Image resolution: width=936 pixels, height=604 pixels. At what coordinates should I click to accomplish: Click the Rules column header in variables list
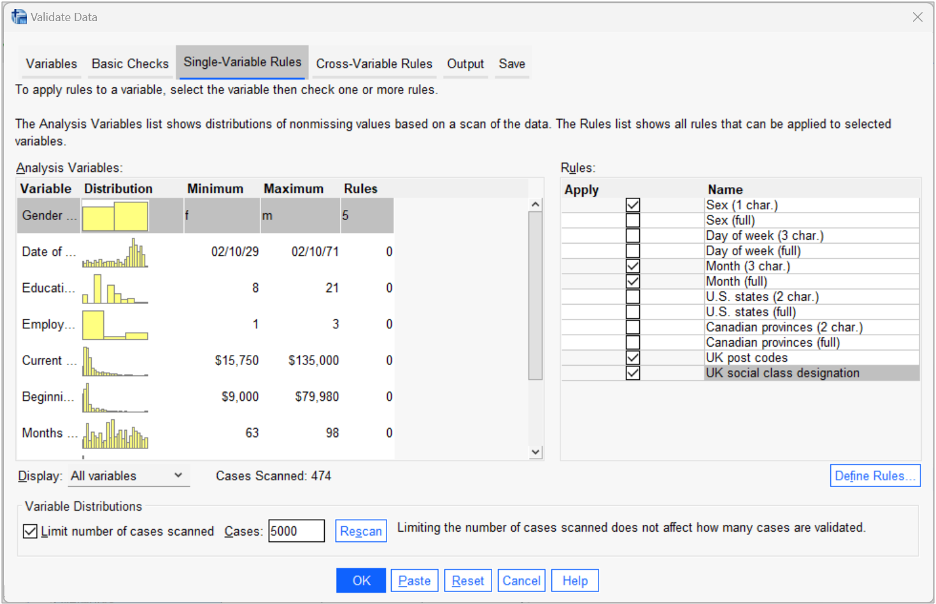coord(361,189)
